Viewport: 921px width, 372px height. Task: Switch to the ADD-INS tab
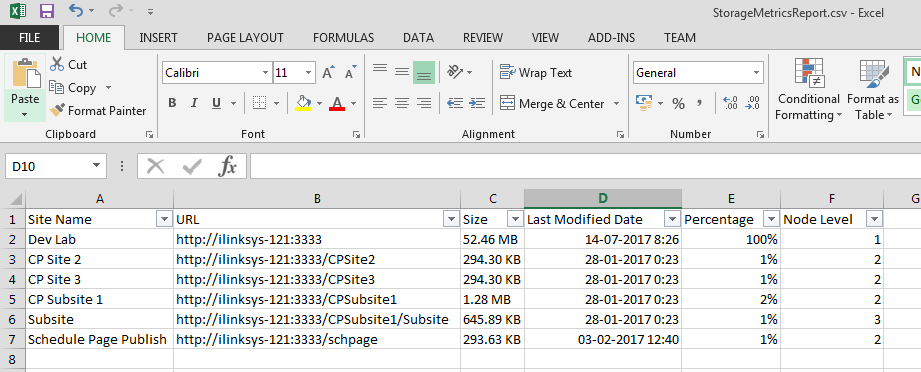tap(611, 38)
